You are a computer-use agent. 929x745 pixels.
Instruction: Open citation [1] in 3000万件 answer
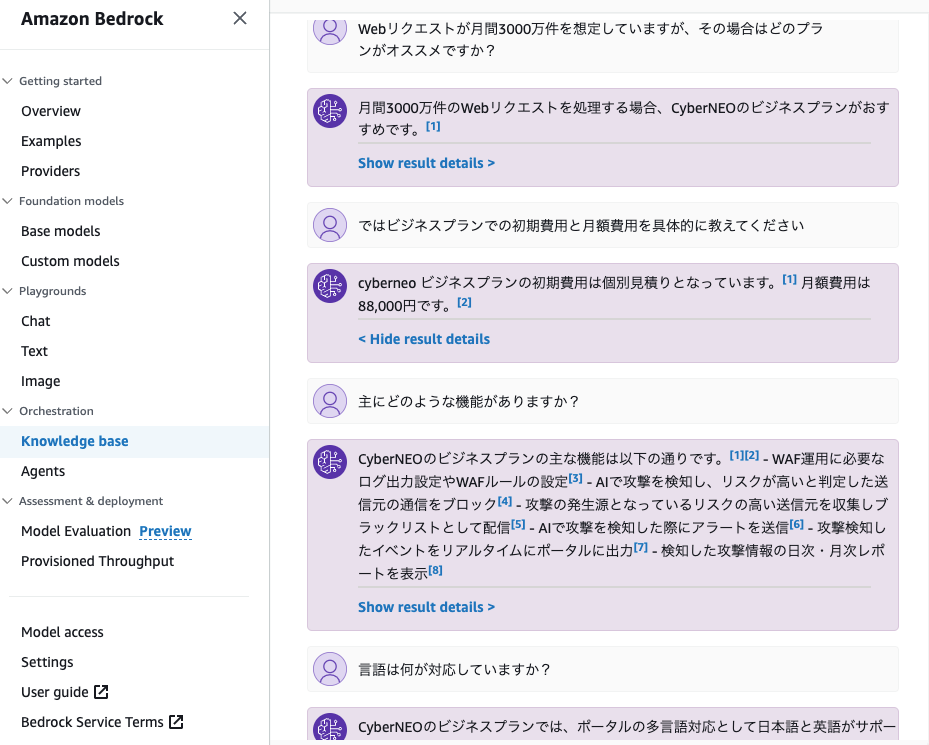click(x=433, y=126)
